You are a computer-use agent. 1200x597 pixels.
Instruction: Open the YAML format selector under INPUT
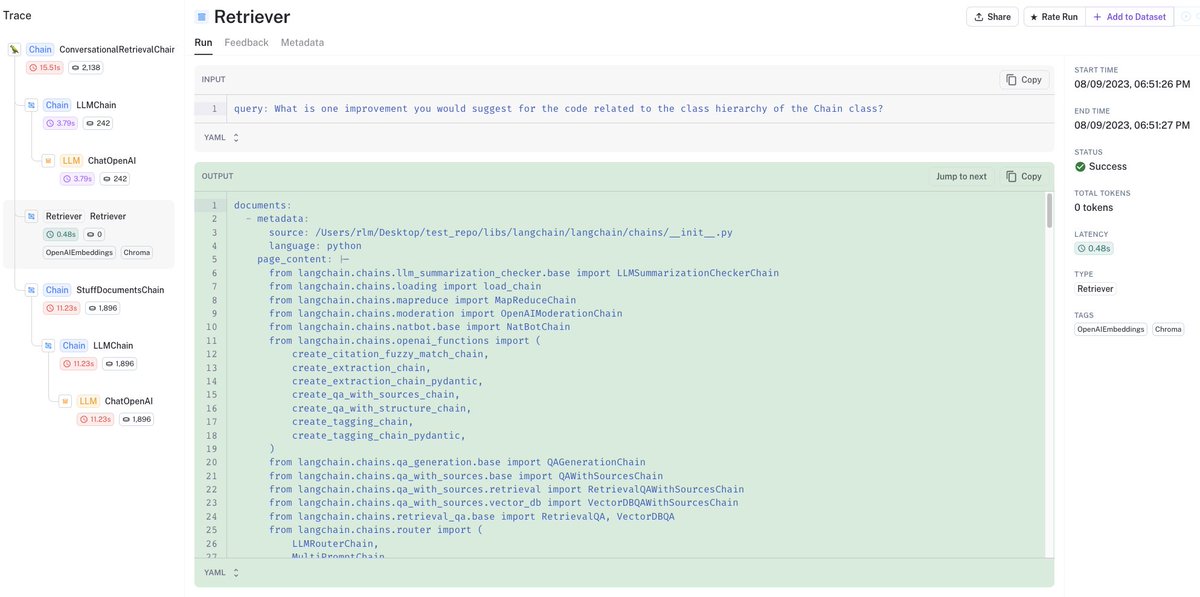pyautogui.click(x=221, y=137)
